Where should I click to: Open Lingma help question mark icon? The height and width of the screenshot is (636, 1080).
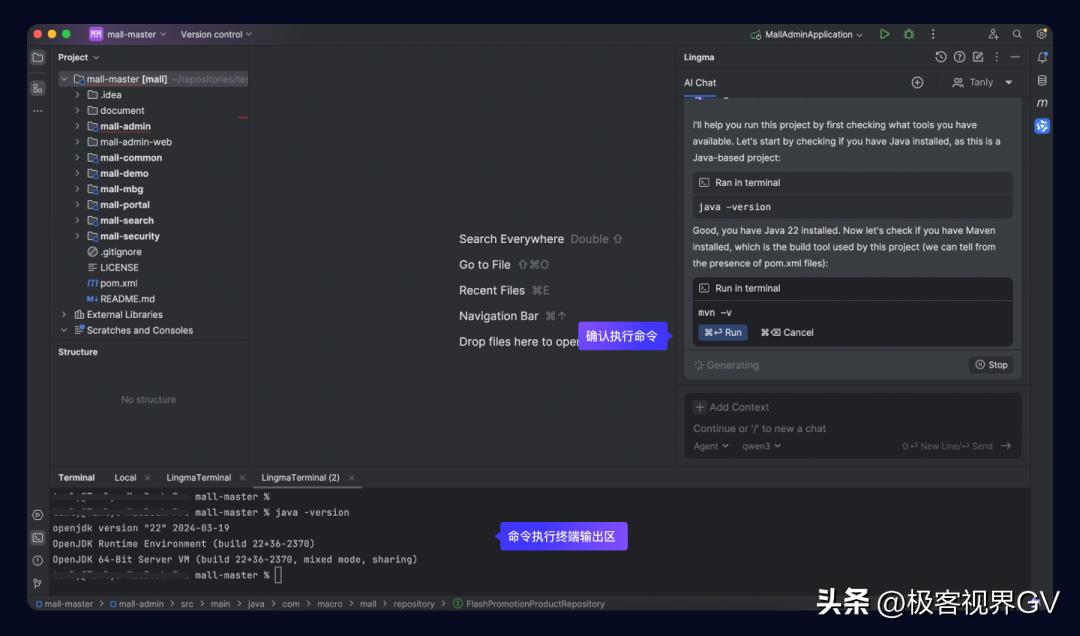pos(959,57)
